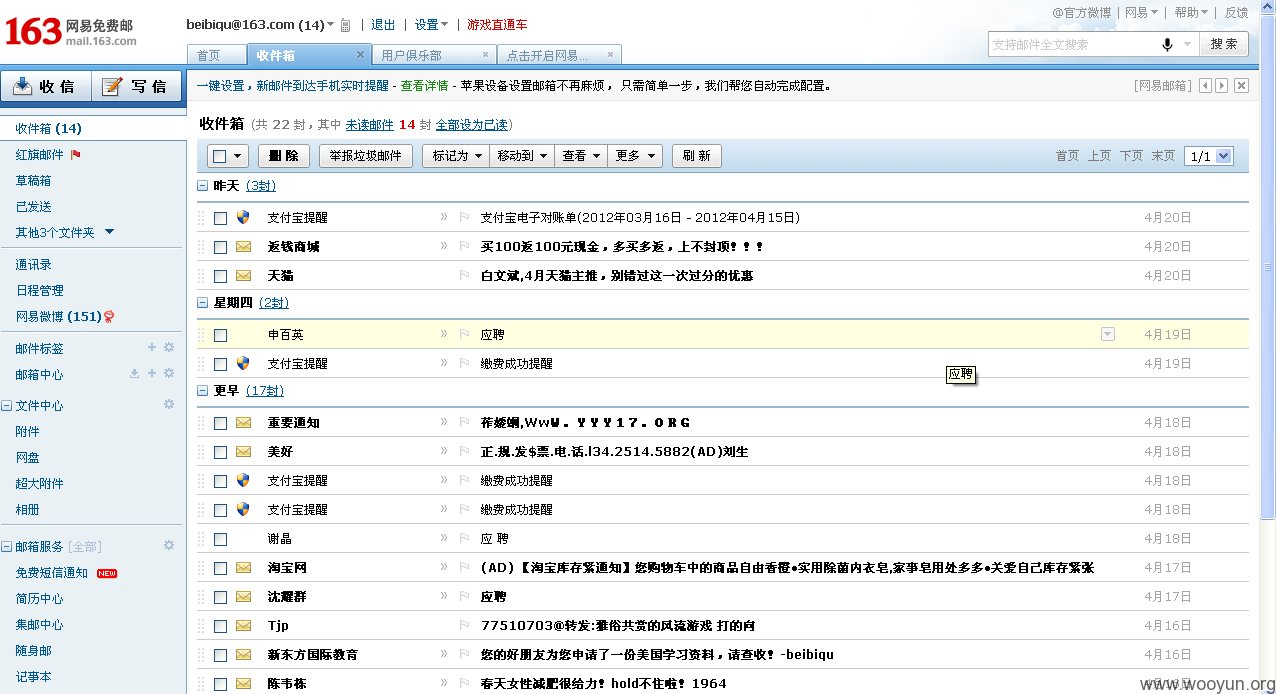Click the envelope icon on the 返钱商城 email
Image resolution: width=1276 pixels, height=694 pixels.
[x=243, y=246]
